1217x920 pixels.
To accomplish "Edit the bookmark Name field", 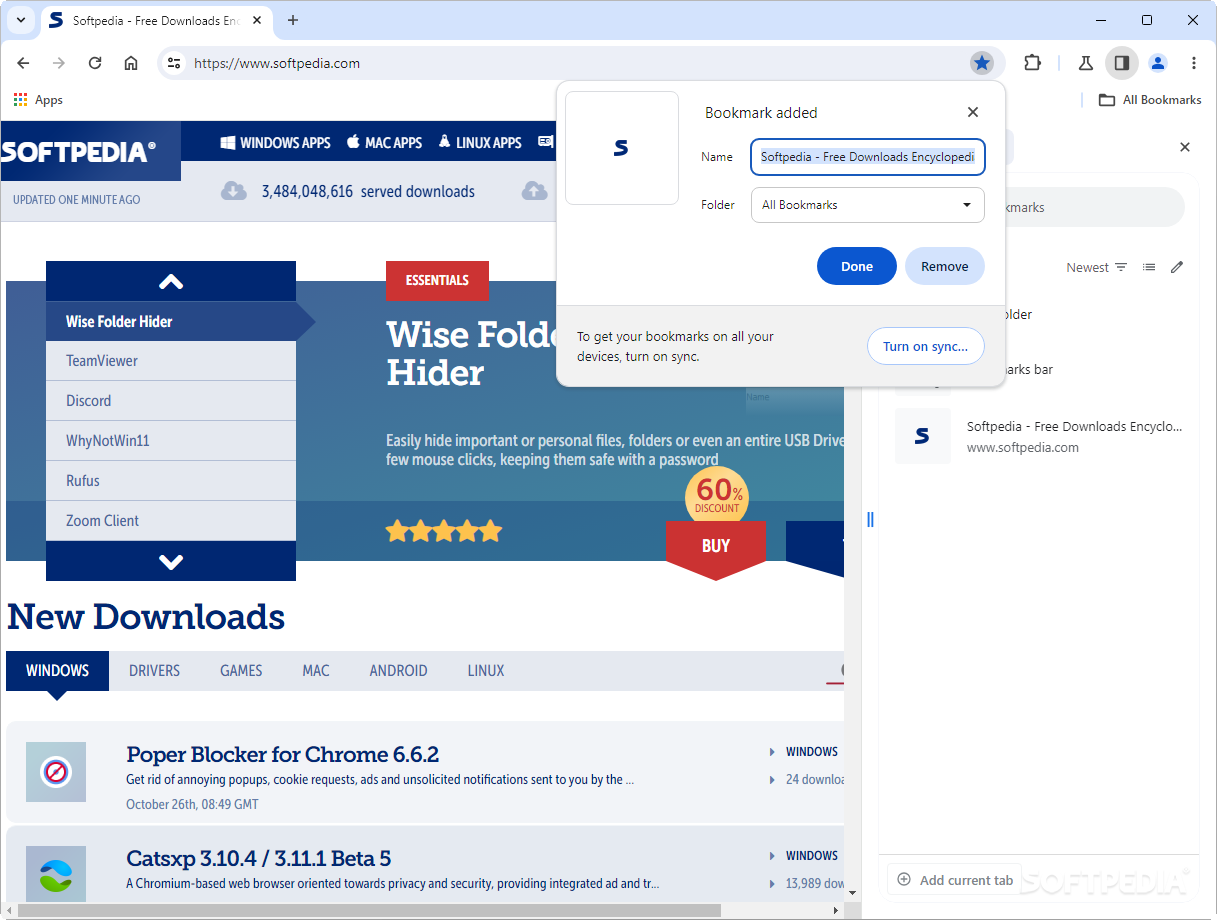I will (x=868, y=157).
